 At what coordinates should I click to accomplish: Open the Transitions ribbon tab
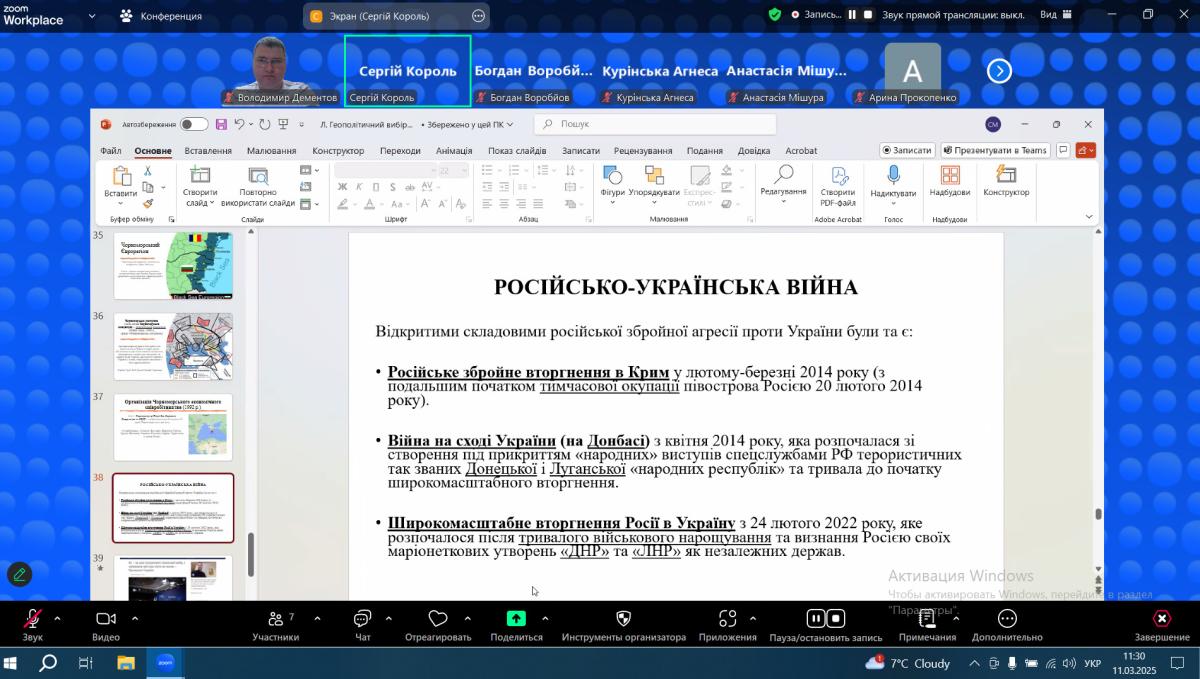click(x=400, y=151)
